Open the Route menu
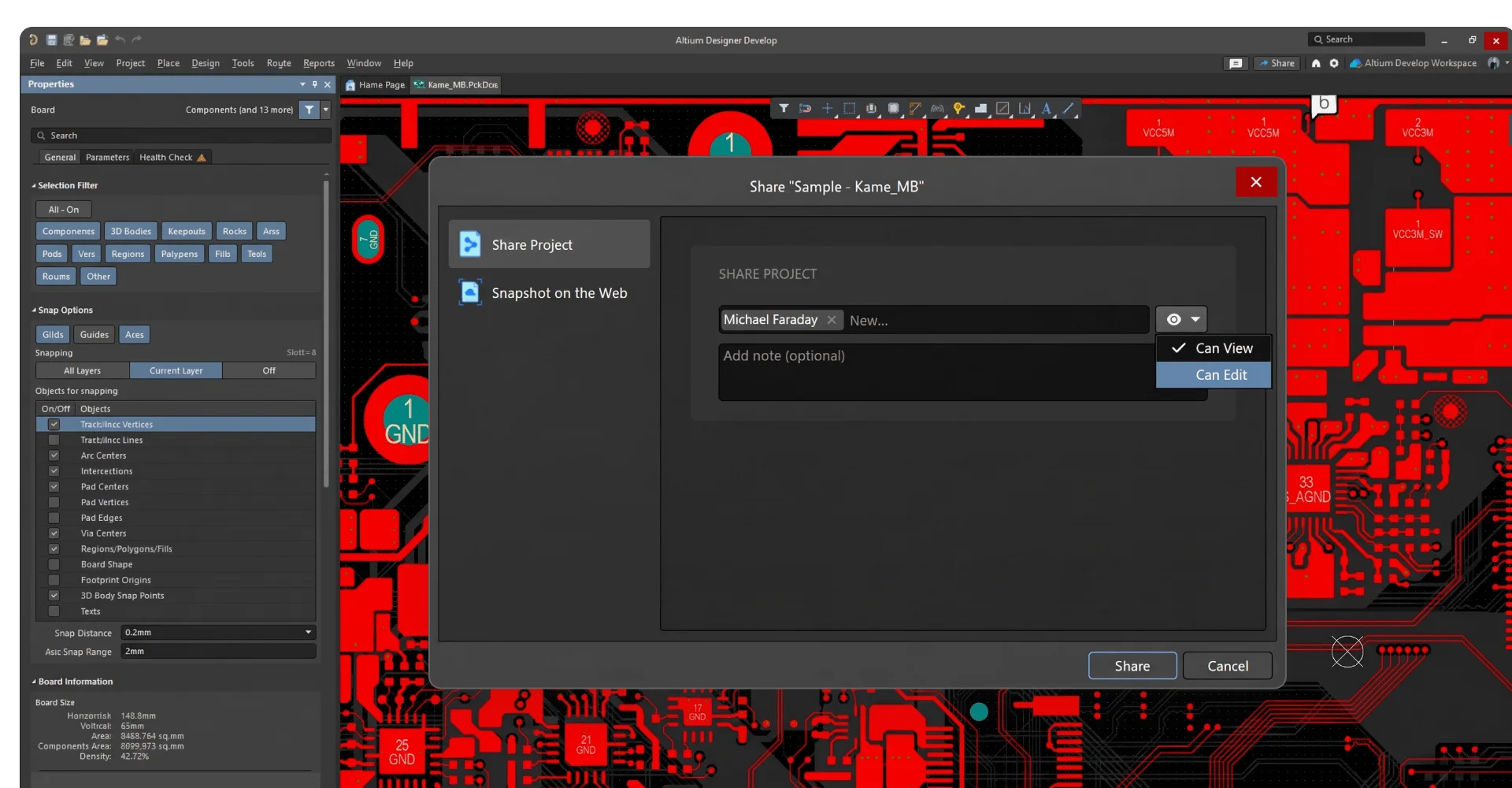The width and height of the screenshot is (1512, 788). click(x=279, y=63)
